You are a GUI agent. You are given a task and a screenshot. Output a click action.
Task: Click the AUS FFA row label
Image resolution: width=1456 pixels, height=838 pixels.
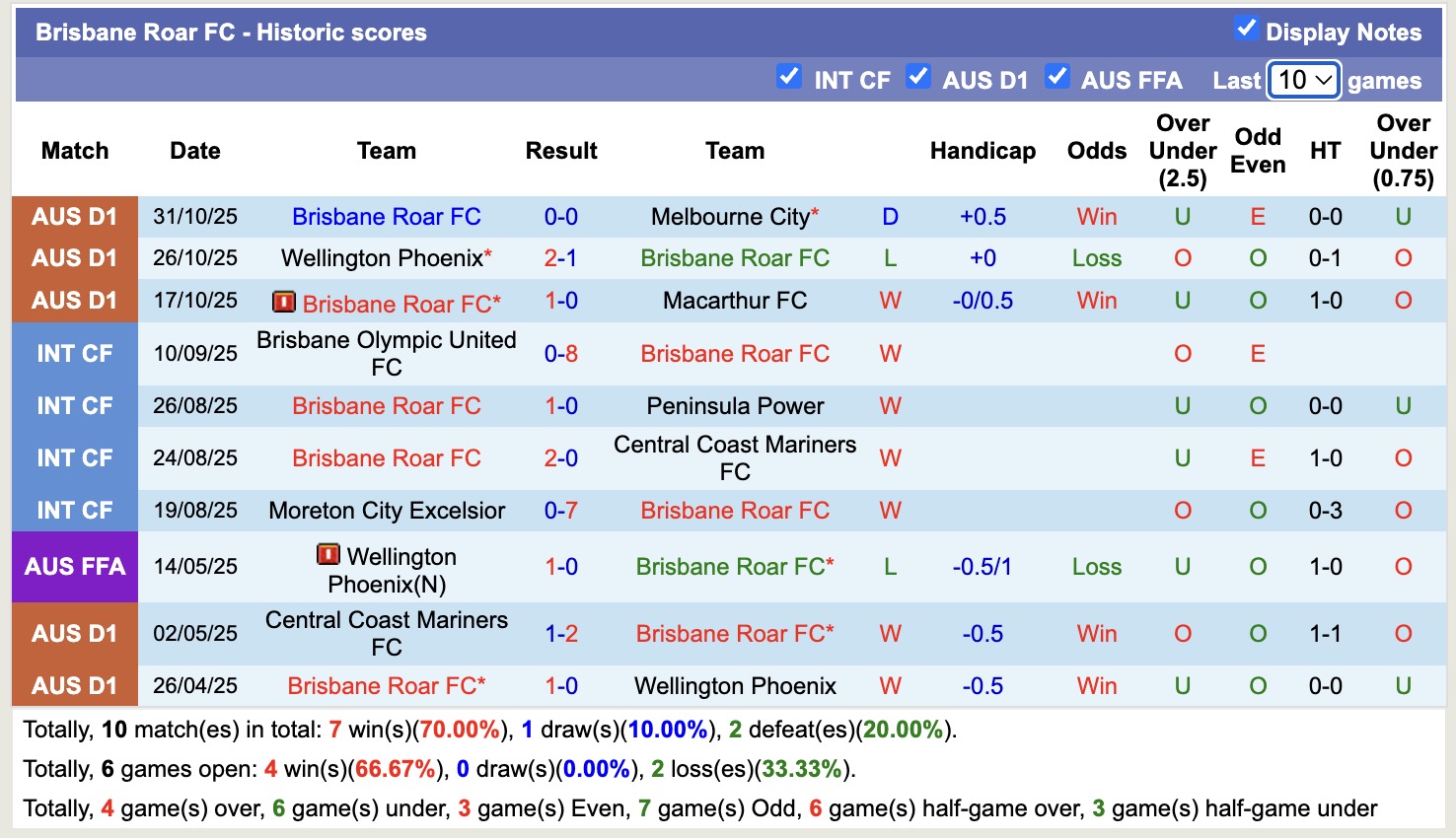click(74, 567)
